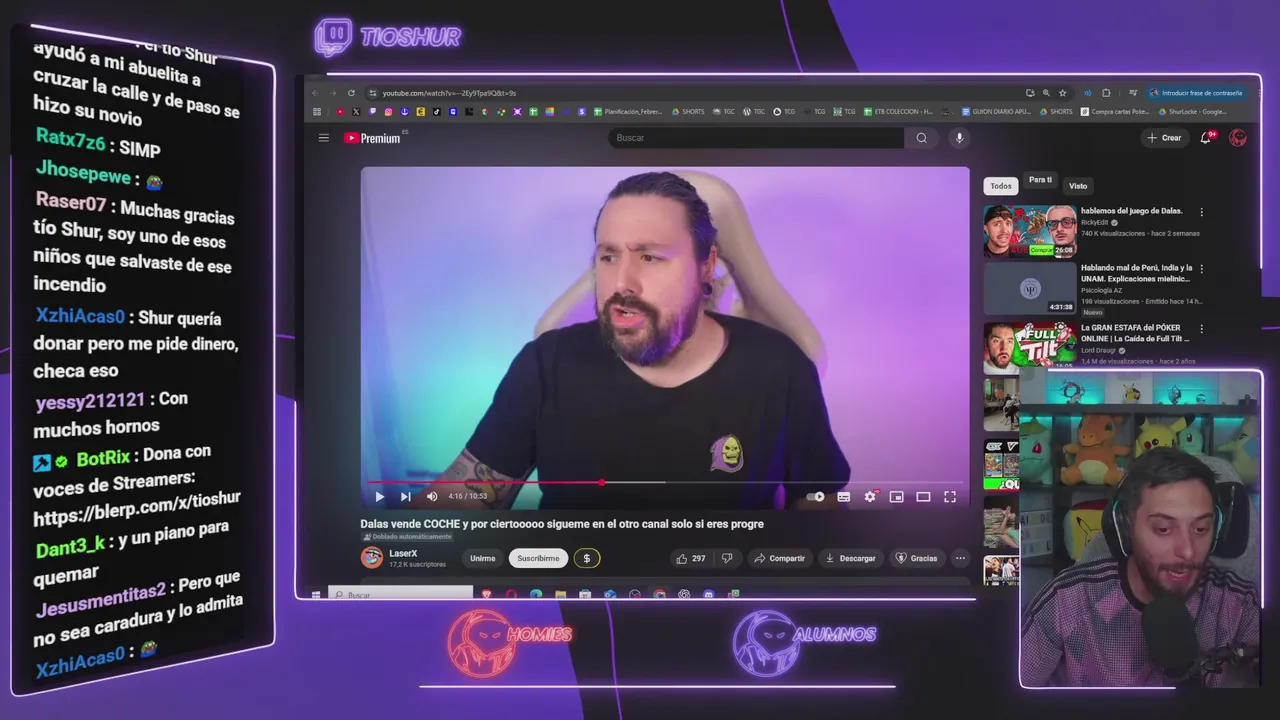The width and height of the screenshot is (1280, 720).
Task: Click Compartir share button
Action: 780,558
